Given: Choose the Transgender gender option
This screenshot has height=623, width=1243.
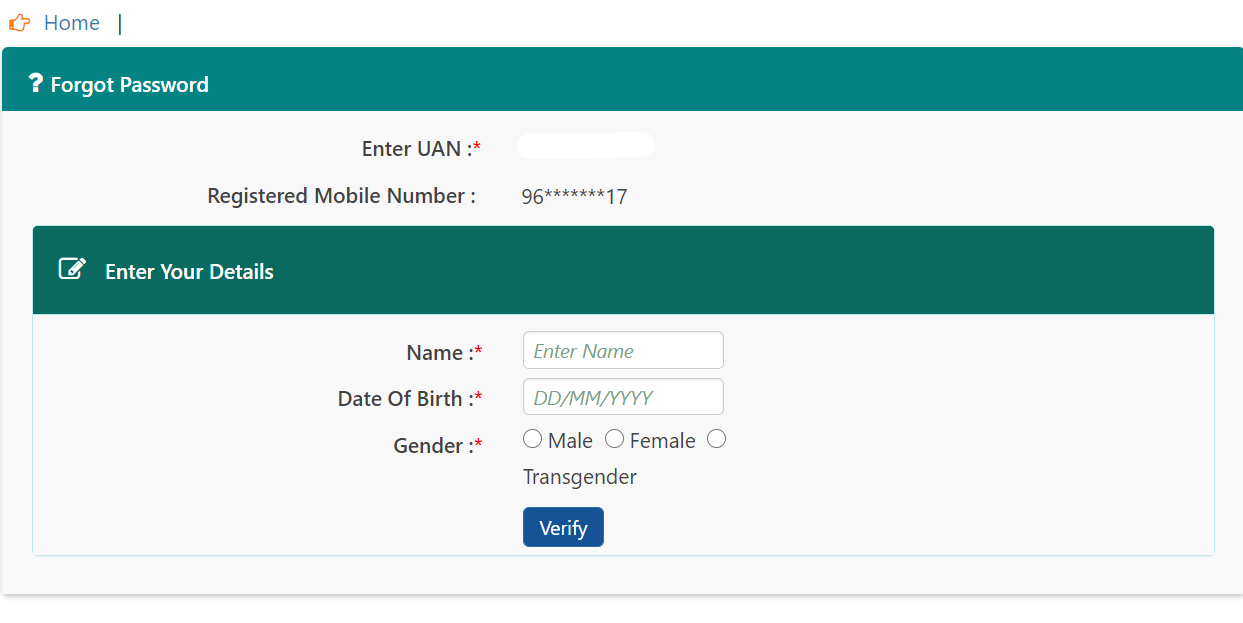Looking at the screenshot, I should (716, 438).
